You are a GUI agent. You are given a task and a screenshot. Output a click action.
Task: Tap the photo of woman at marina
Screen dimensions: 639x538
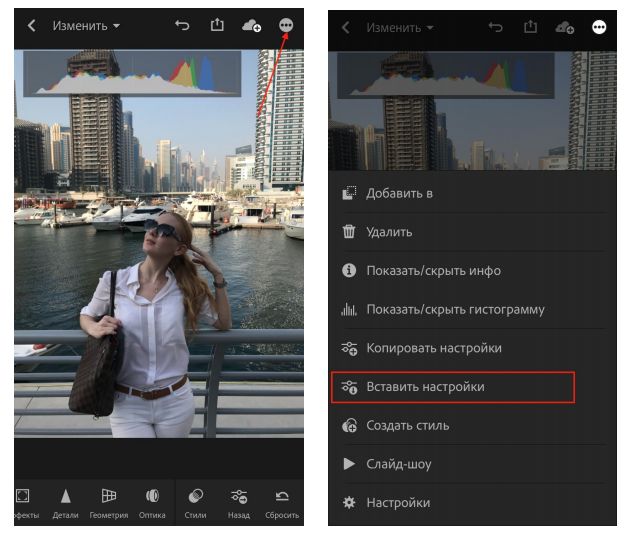click(159, 244)
